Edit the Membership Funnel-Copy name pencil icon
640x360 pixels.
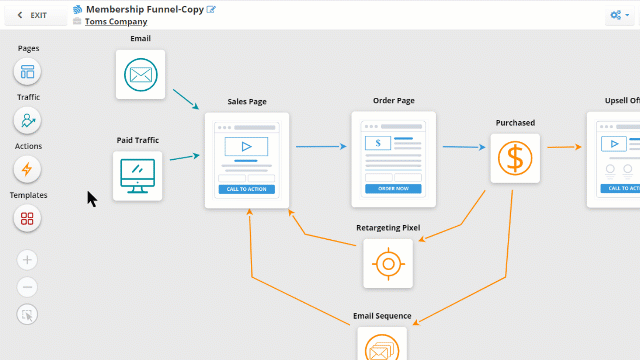[211, 9]
